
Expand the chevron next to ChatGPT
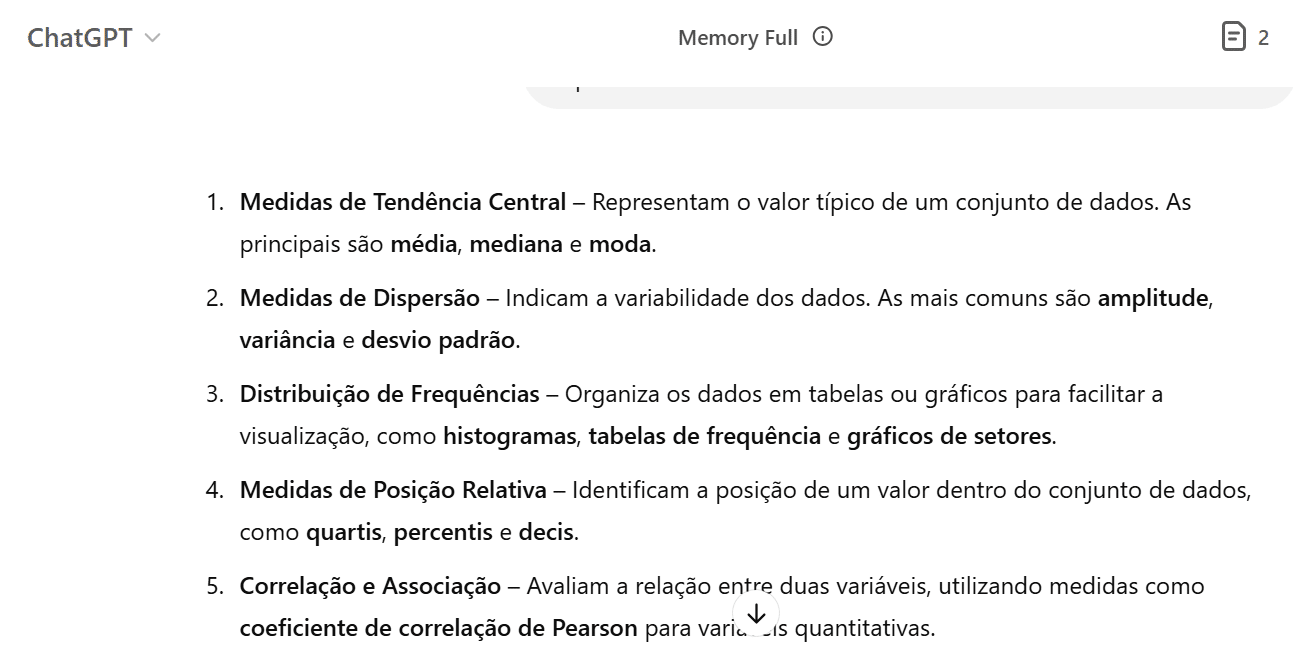tap(150, 38)
